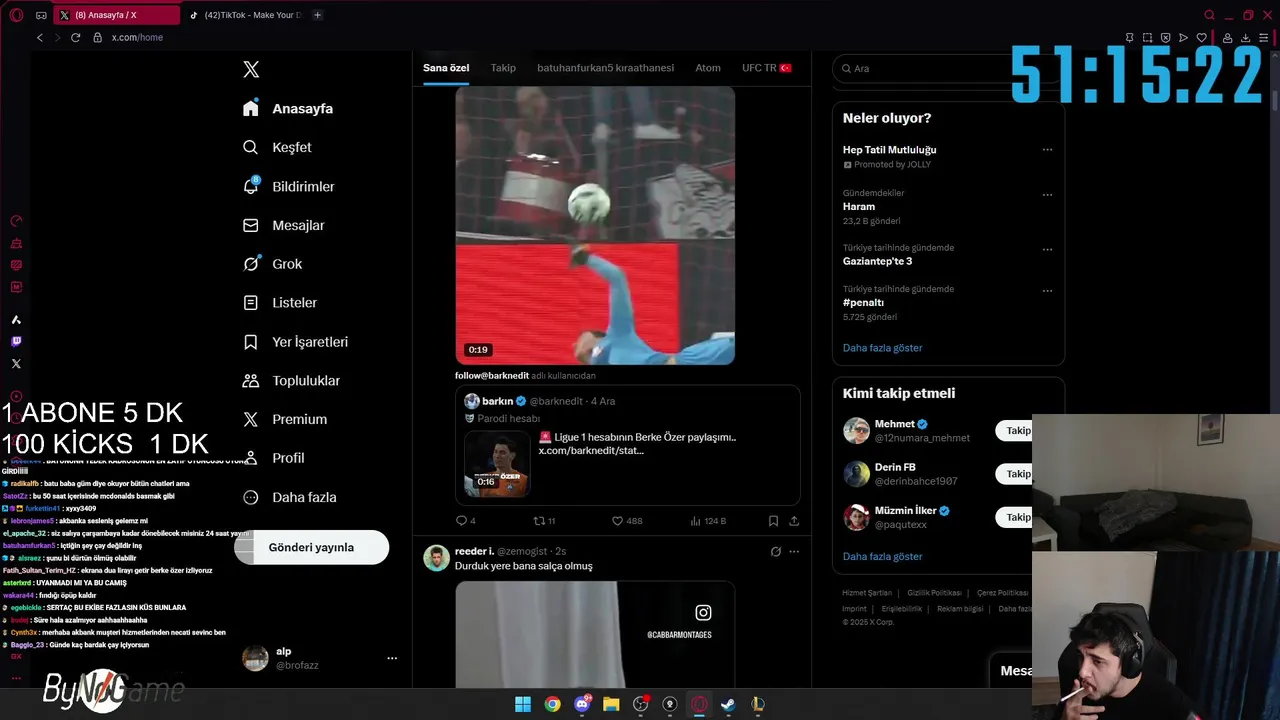Open options for #penaltı trend

1047,291
